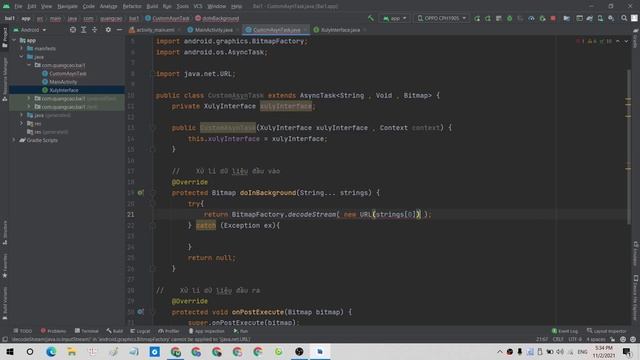640x360 pixels.
Task: Click the 4 spaces indent indicator
Action: pos(596,339)
